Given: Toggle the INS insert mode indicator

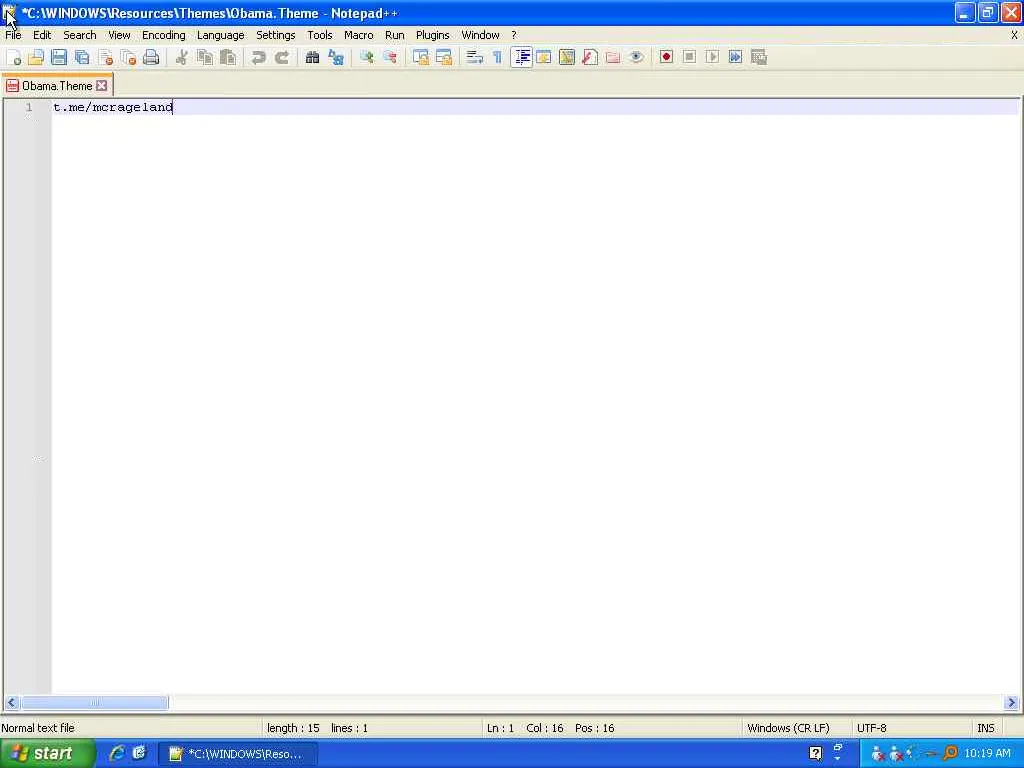Looking at the screenshot, I should tap(986, 728).
